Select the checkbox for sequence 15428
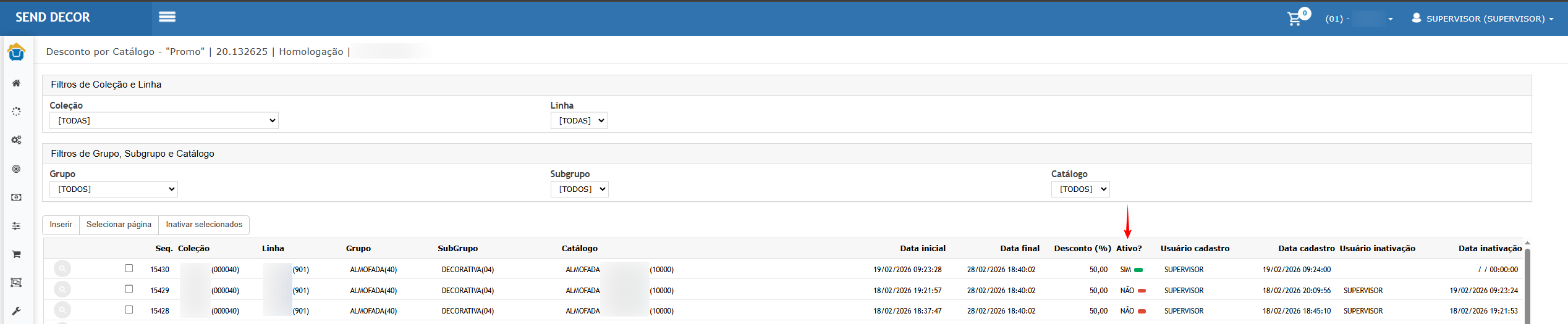 coord(129,310)
